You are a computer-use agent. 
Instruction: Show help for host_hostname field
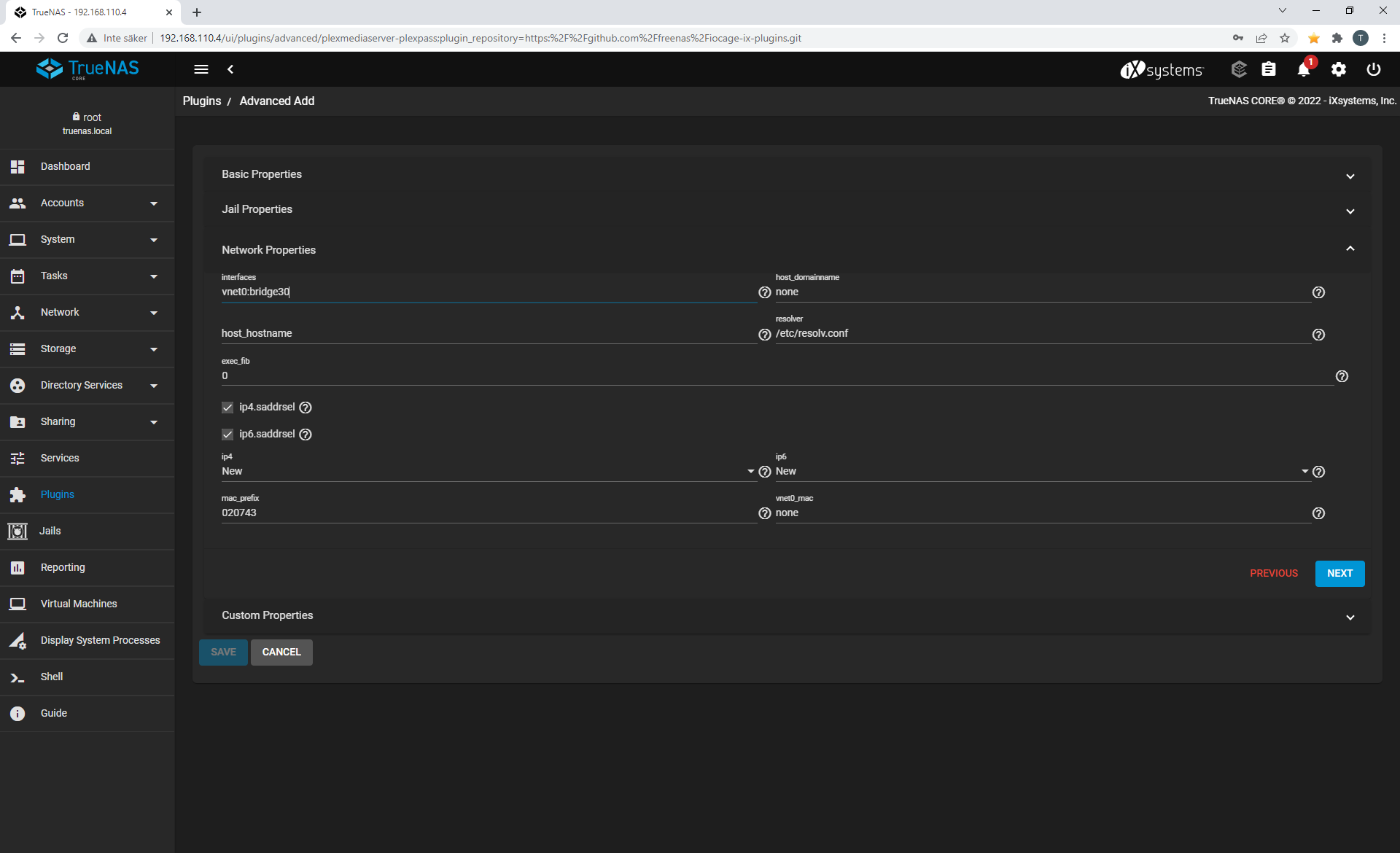pos(764,335)
